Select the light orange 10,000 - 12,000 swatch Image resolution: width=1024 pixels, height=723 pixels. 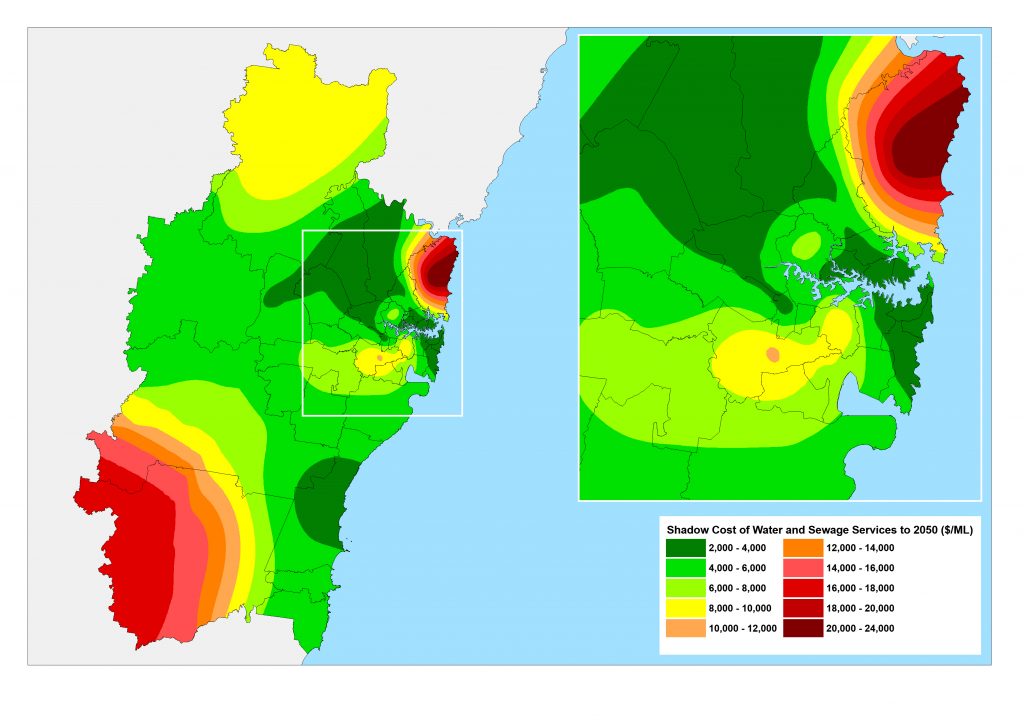pos(685,628)
